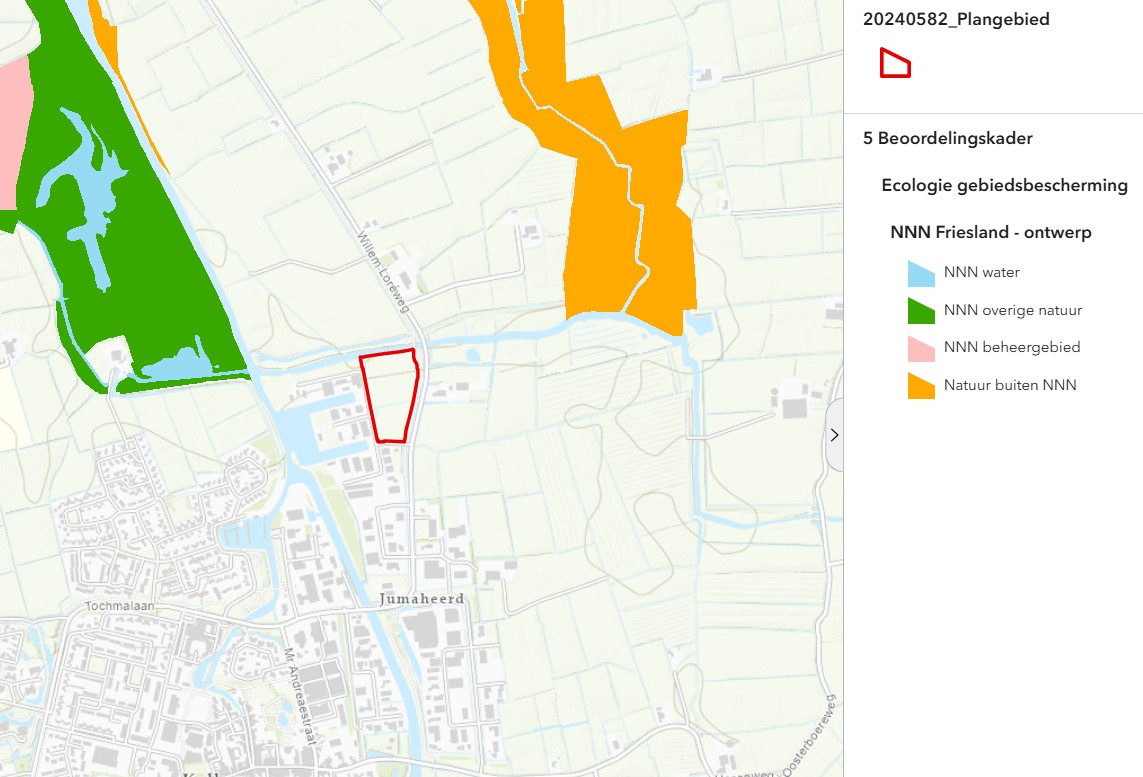The width and height of the screenshot is (1143, 777).
Task: Collapse the legend panel with the chevron arrow
Action: point(835,435)
